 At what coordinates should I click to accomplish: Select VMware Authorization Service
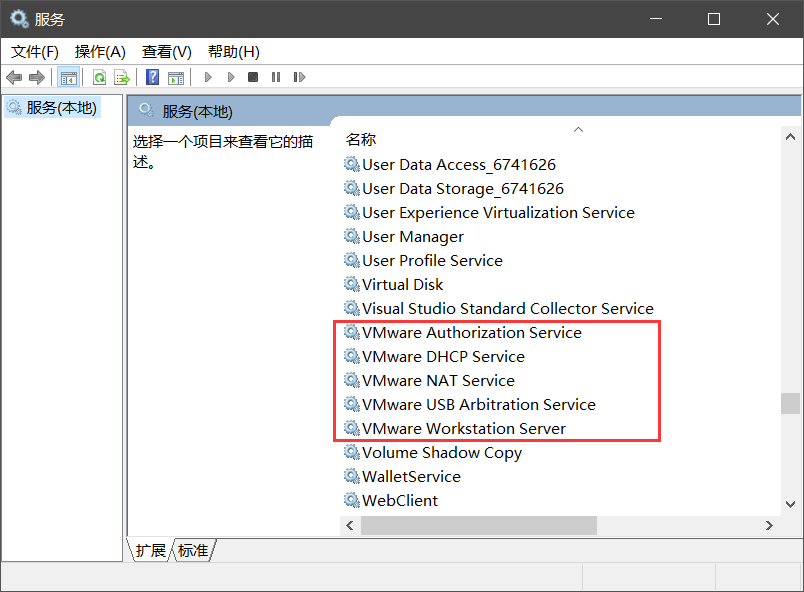(x=463, y=333)
